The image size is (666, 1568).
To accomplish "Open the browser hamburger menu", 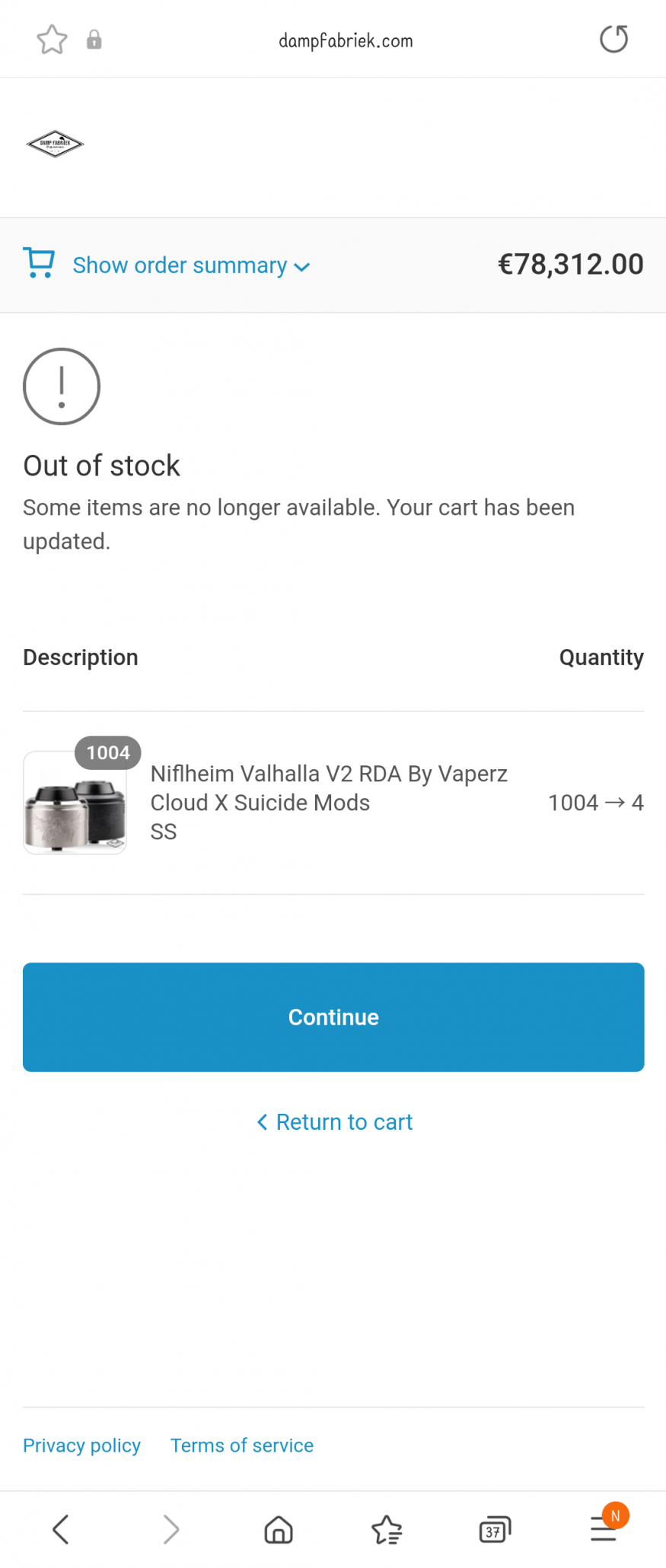I will point(604,1529).
